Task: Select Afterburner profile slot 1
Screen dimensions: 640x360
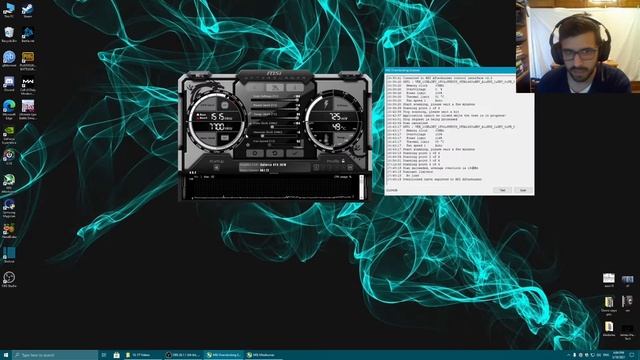Action: coord(316,167)
